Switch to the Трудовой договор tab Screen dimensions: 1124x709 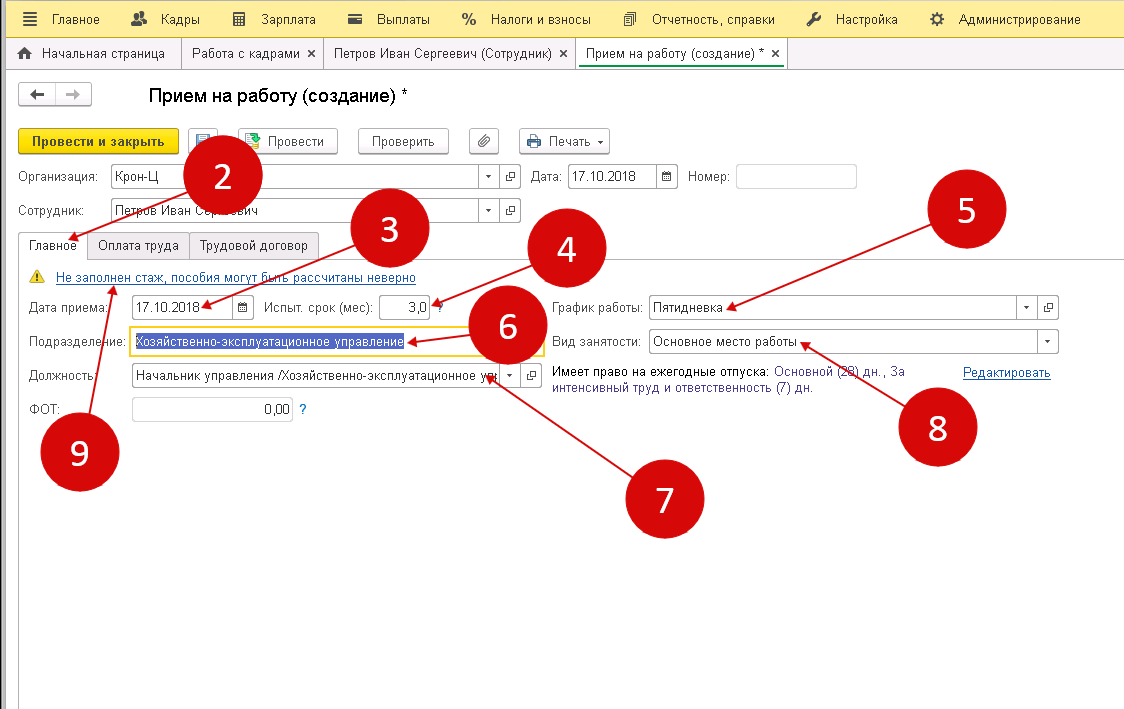pos(255,245)
